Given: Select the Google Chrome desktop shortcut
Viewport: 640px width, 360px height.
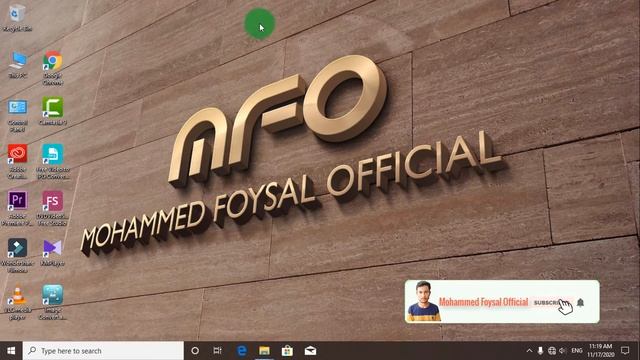Looking at the screenshot, I should [x=53, y=68].
